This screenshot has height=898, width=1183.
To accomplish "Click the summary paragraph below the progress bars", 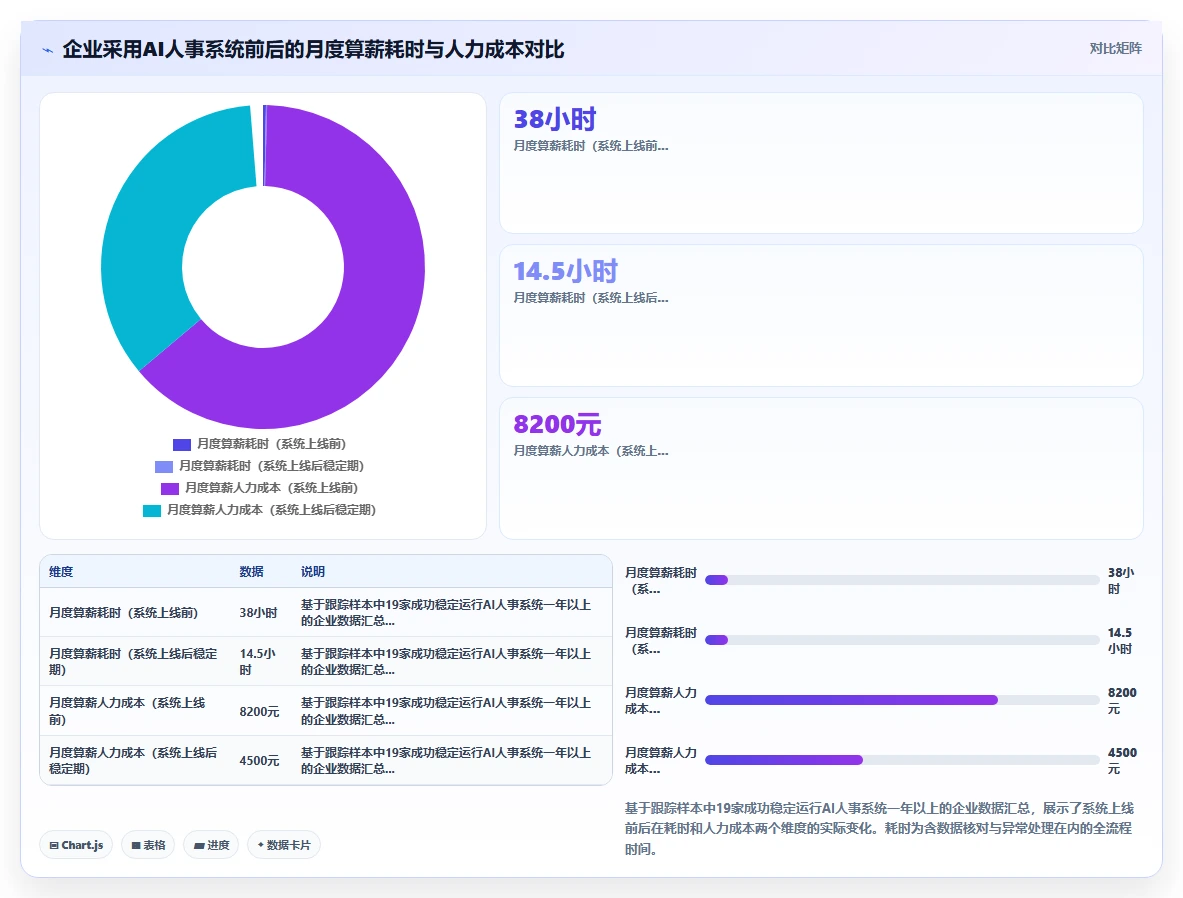I will click(x=879, y=829).
